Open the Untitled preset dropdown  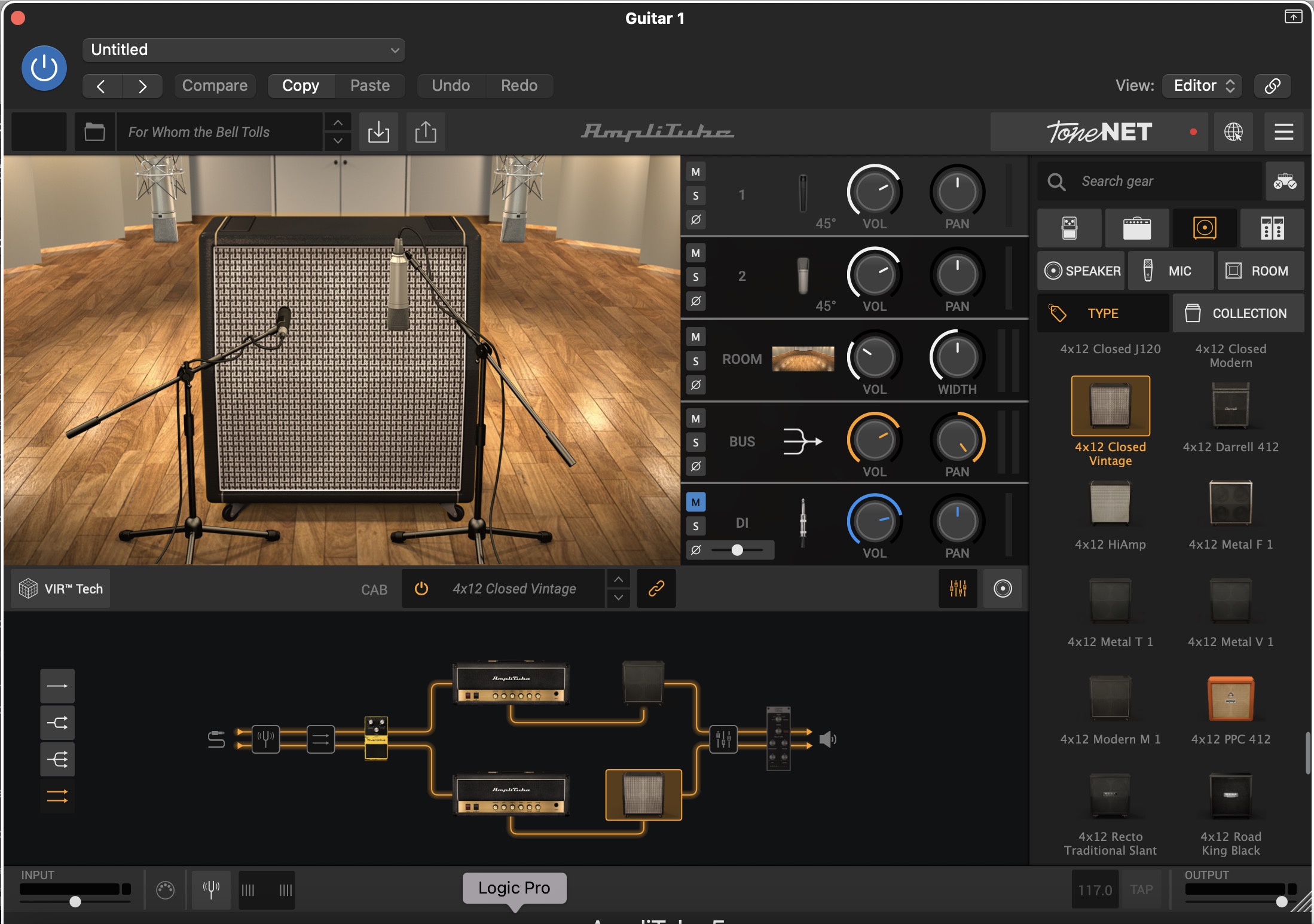[244, 50]
